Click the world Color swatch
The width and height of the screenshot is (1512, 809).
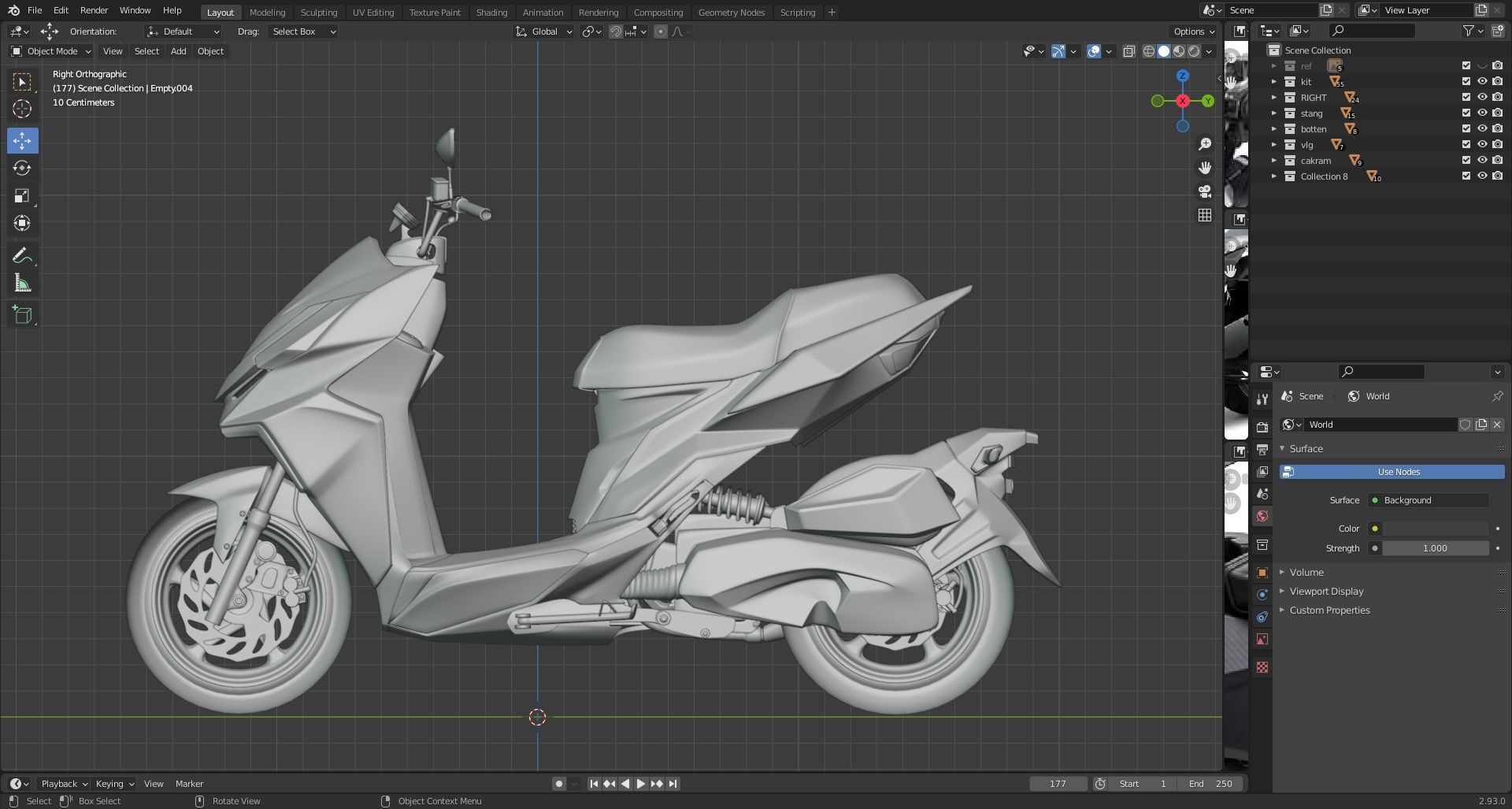tap(1375, 529)
